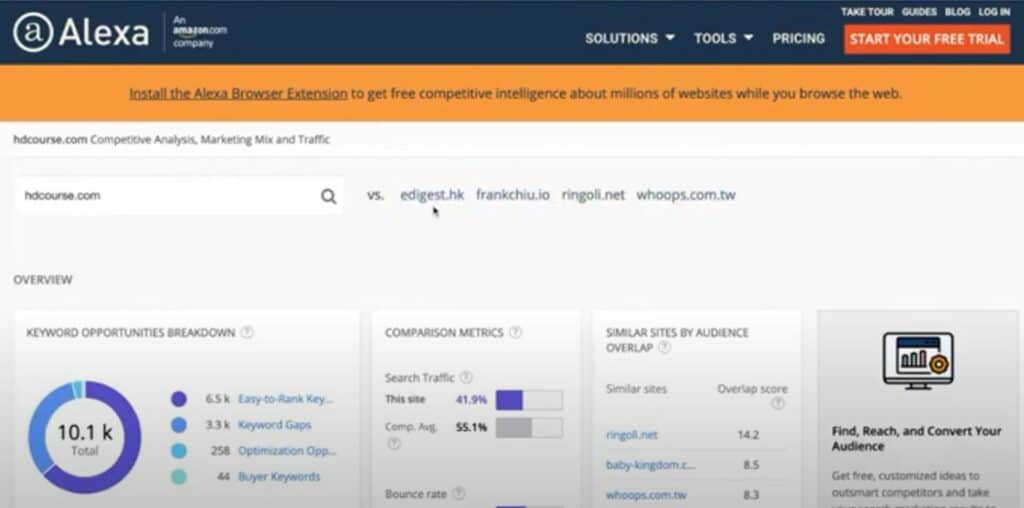This screenshot has height=508, width=1024.
Task: Click Find, Reach, and Convert Your Audience heading
Action: click(916, 439)
